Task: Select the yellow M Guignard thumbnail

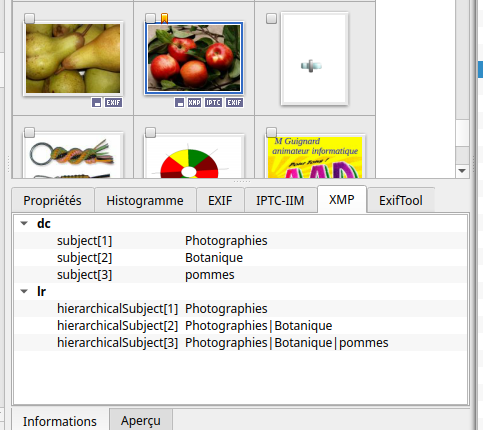Action: pos(315,157)
